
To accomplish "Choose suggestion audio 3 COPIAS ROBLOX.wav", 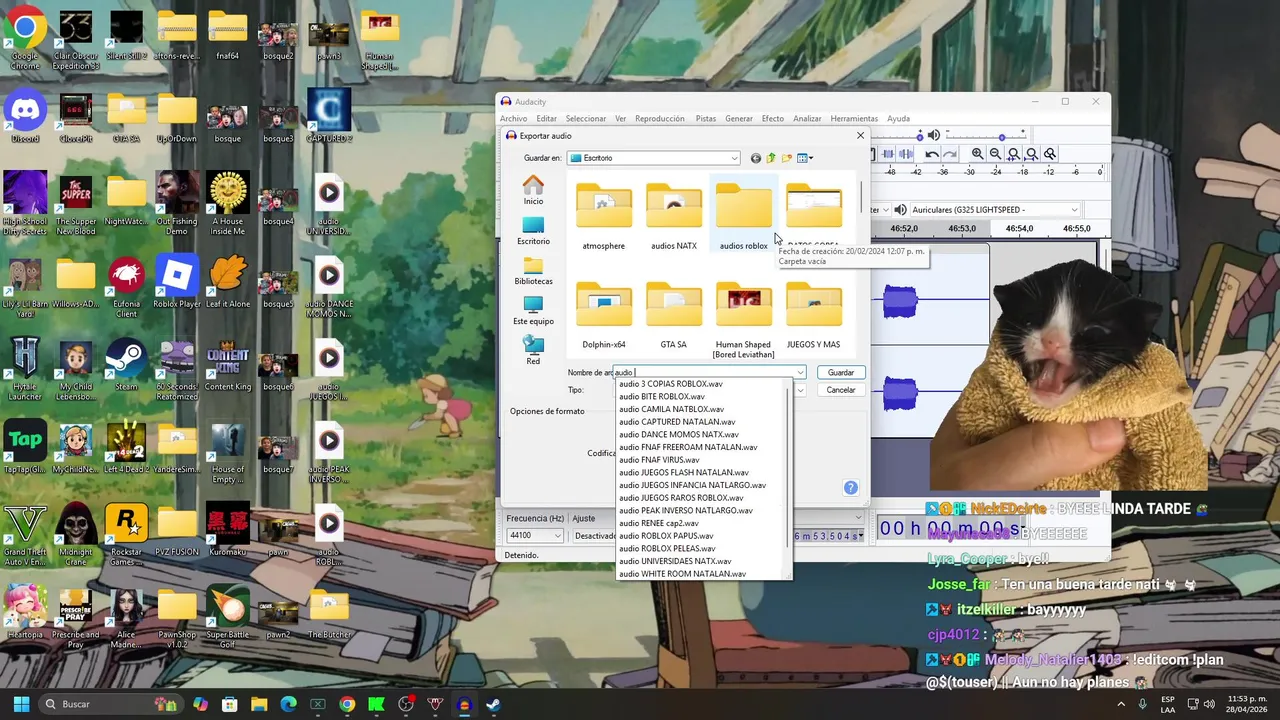I will [671, 384].
